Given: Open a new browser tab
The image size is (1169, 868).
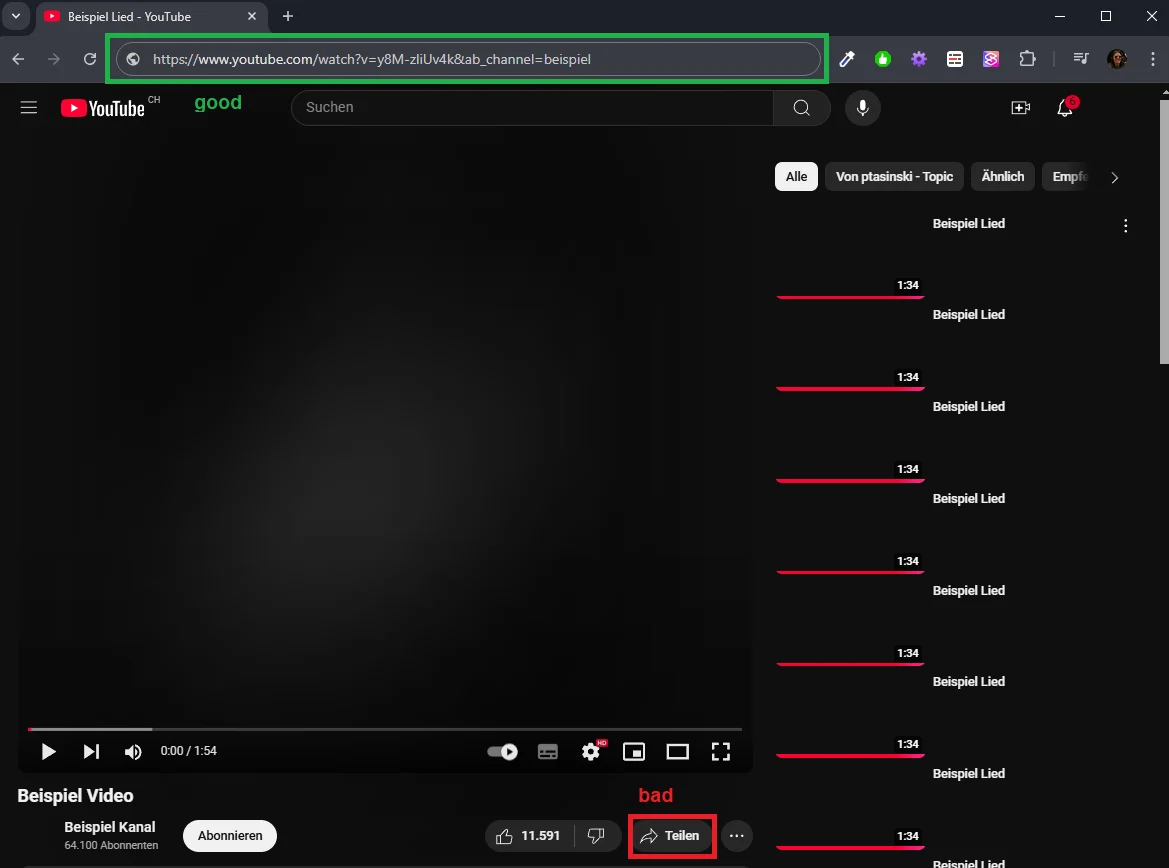Looking at the screenshot, I should (288, 16).
